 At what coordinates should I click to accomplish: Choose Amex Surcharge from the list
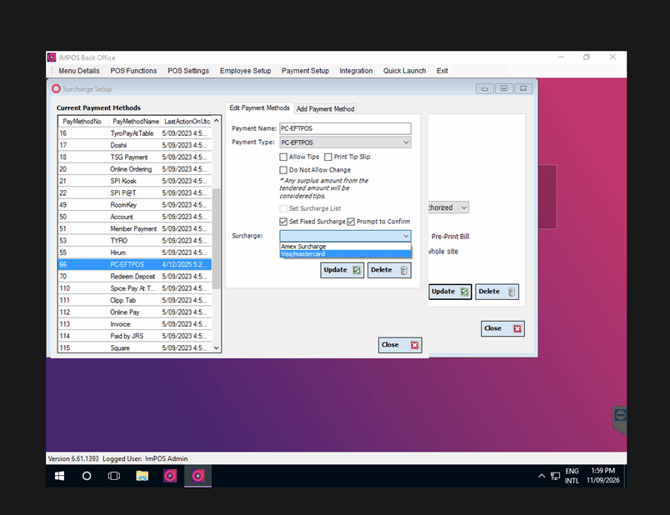click(x=345, y=246)
